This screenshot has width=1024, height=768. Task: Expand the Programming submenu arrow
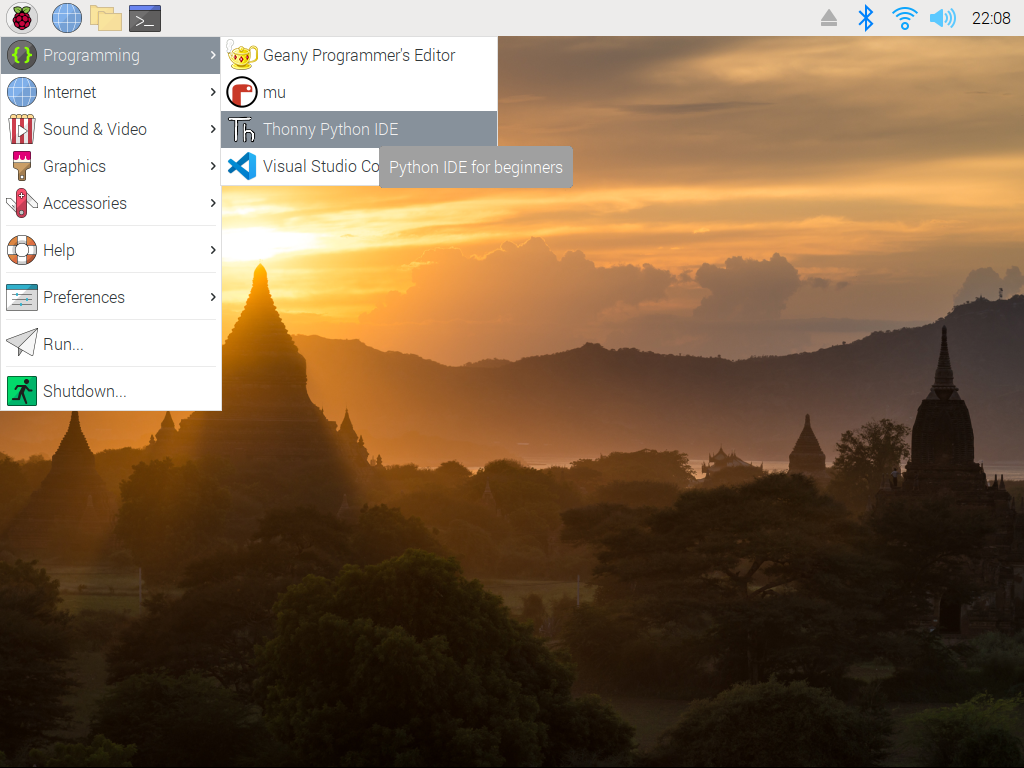point(213,56)
